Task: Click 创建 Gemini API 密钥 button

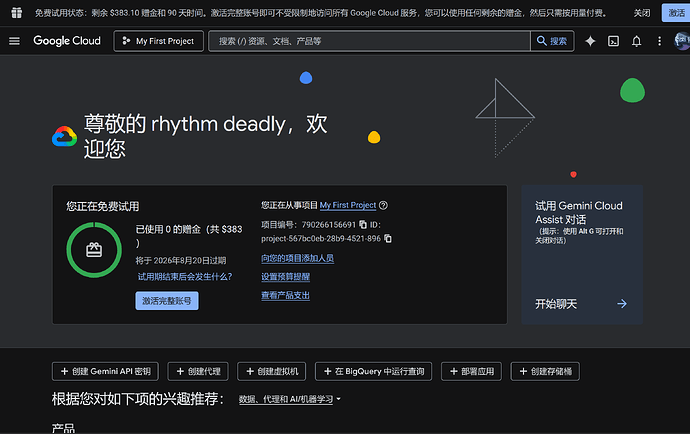Action: click(x=105, y=371)
